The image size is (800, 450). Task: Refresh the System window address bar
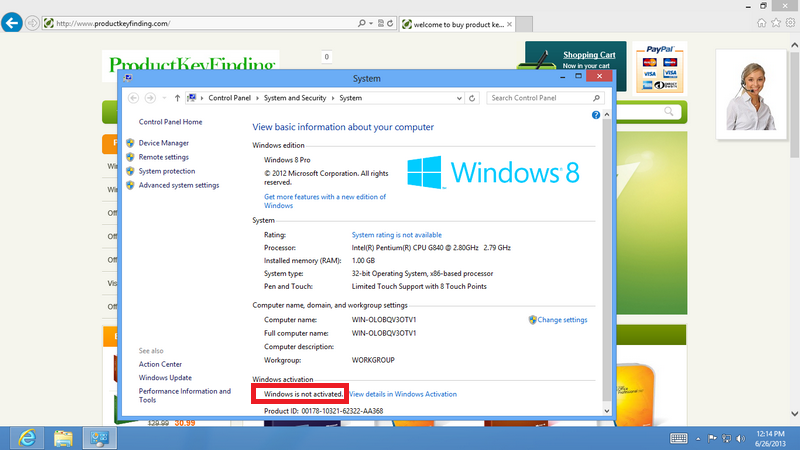coord(472,98)
